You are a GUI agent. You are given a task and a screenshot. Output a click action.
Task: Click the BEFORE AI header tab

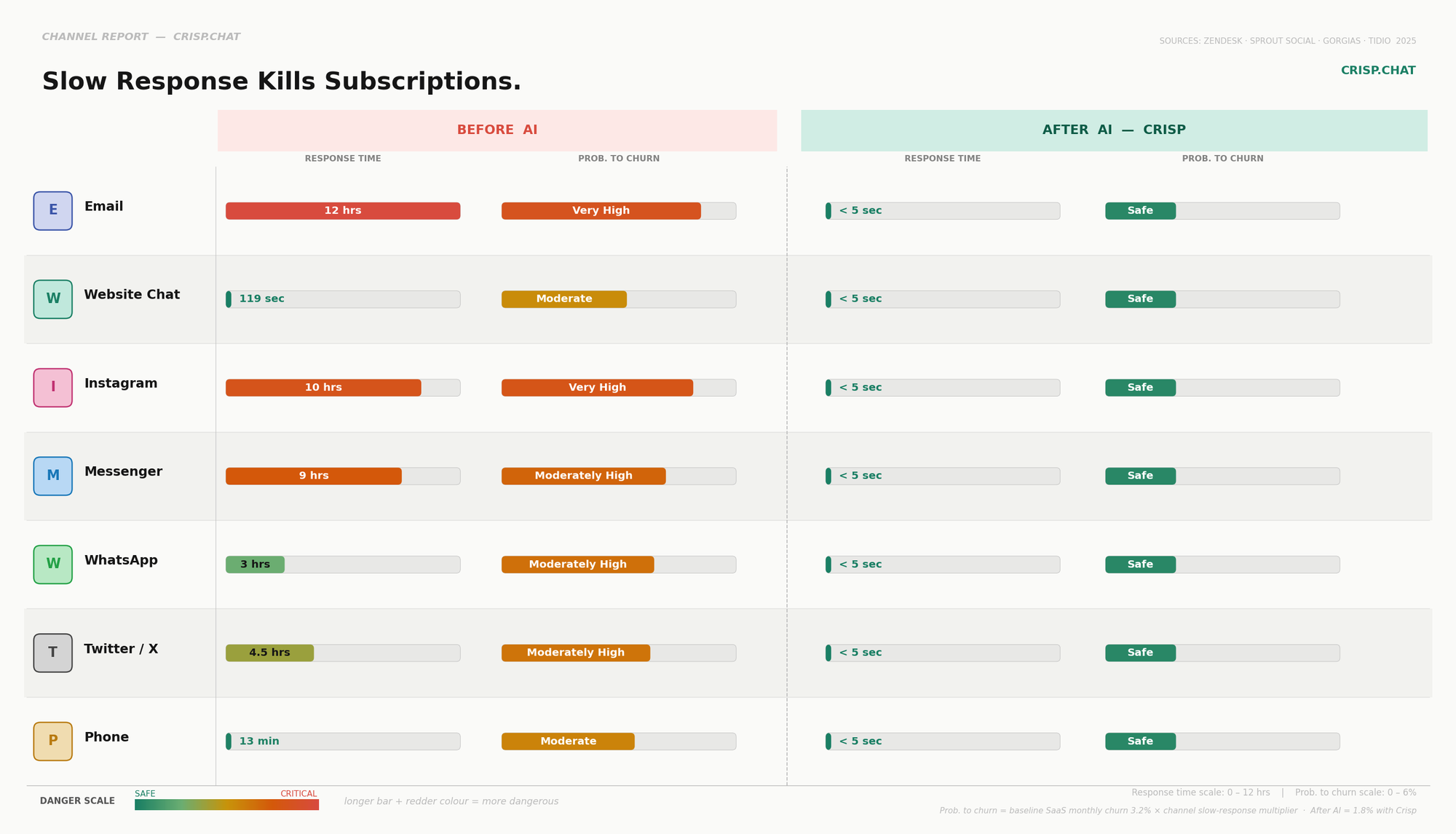click(x=496, y=130)
